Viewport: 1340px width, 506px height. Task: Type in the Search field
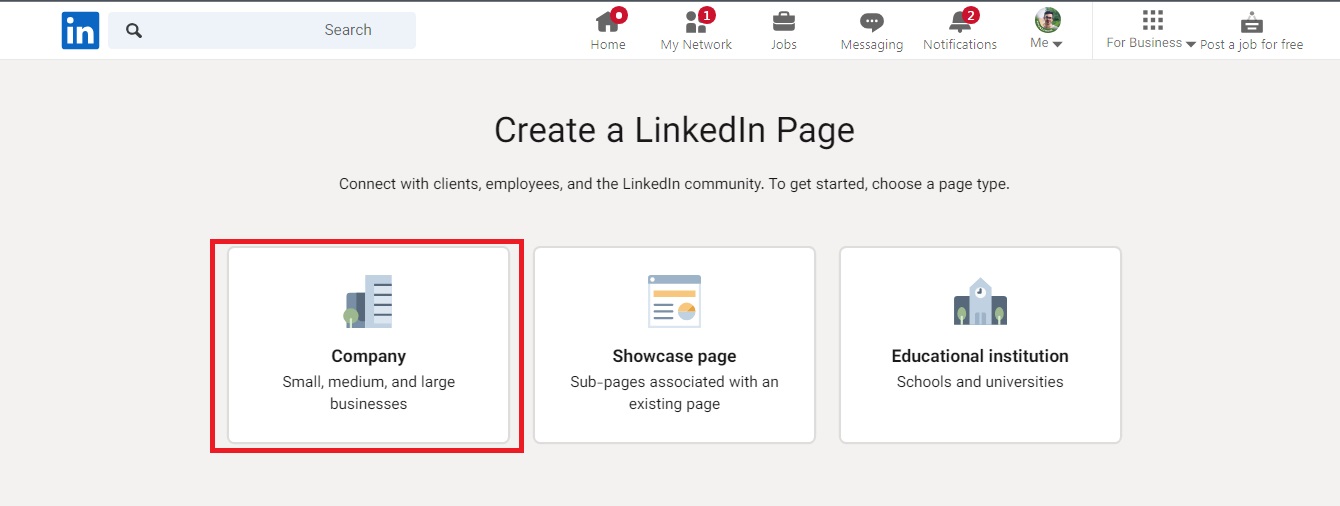point(280,31)
